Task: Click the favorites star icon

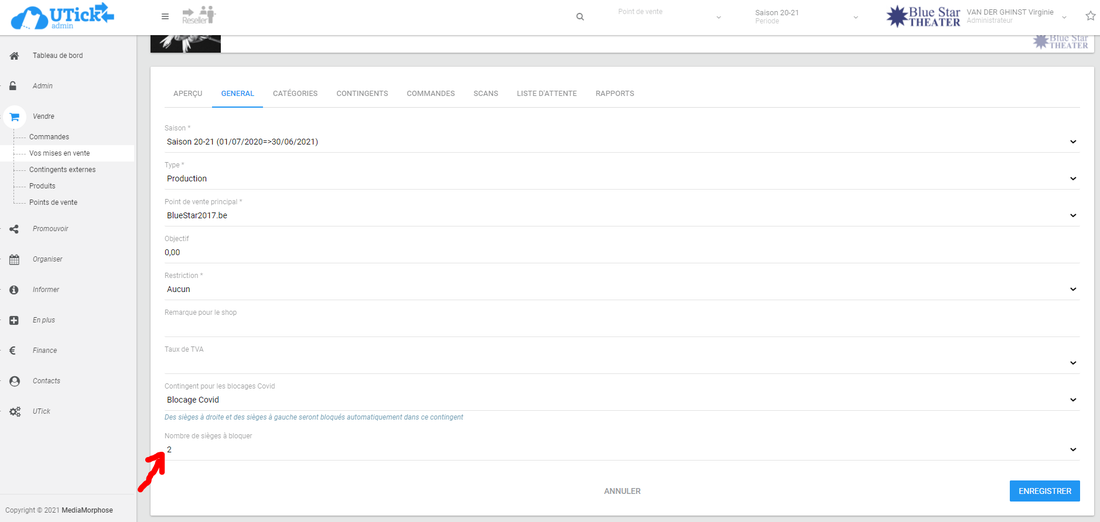Action: tap(1090, 17)
